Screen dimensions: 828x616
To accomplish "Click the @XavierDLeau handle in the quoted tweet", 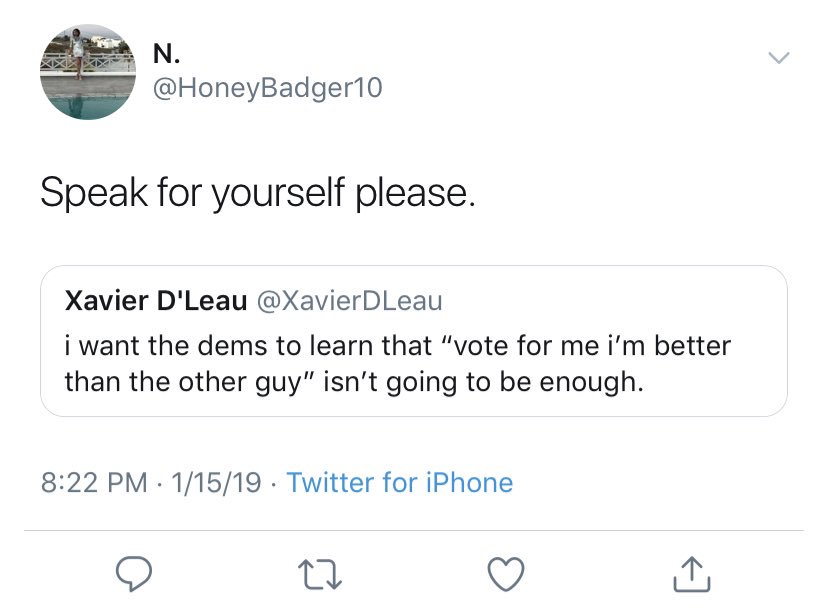I will coord(349,300).
